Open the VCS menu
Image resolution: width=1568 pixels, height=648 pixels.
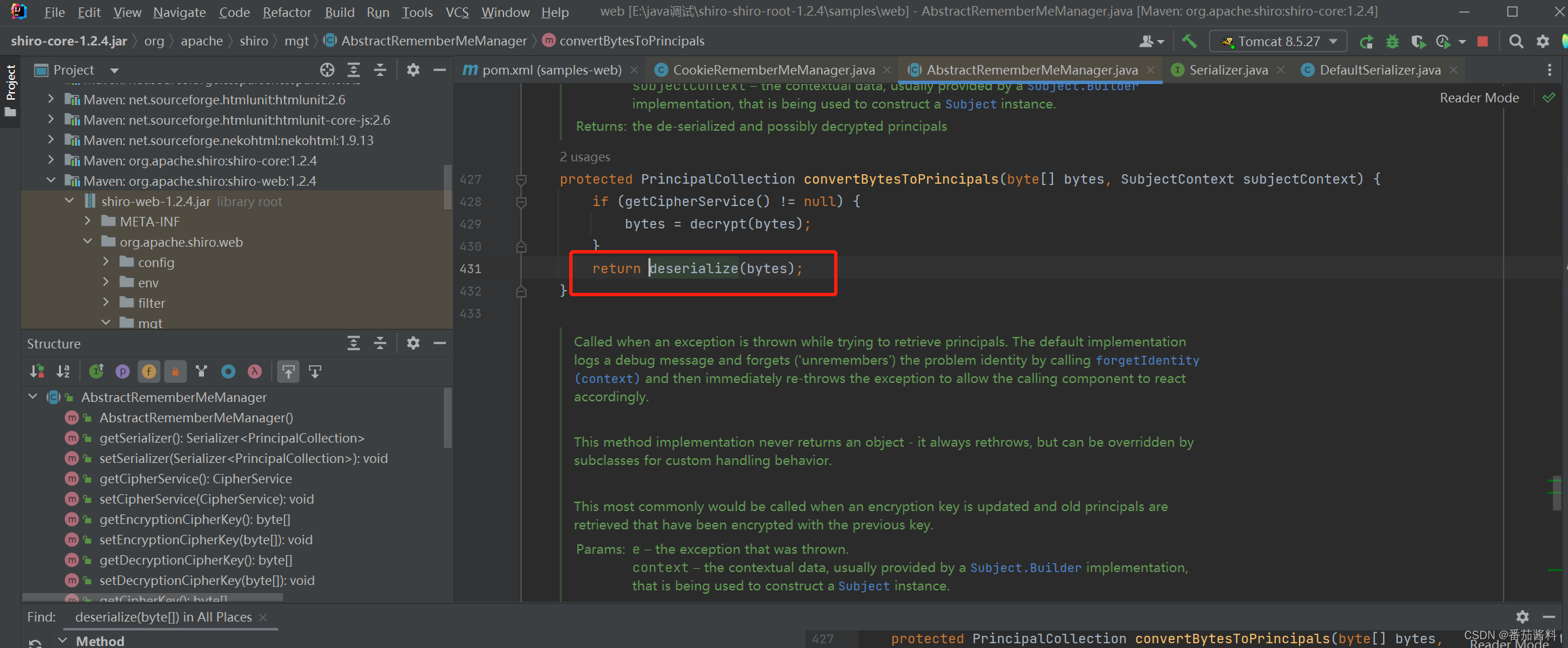coord(457,12)
